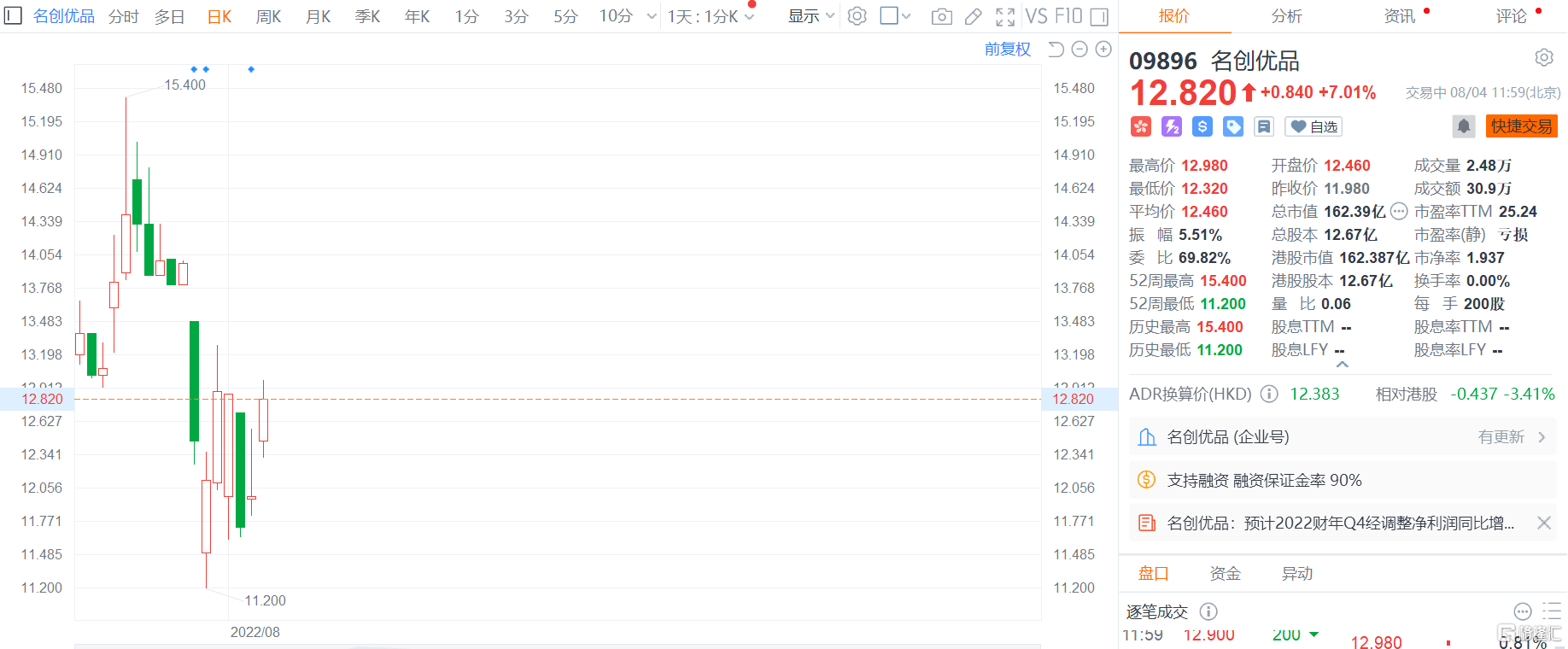Expand the 显示 display dropdown
Viewport: 1568px width, 649px height.
click(810, 16)
